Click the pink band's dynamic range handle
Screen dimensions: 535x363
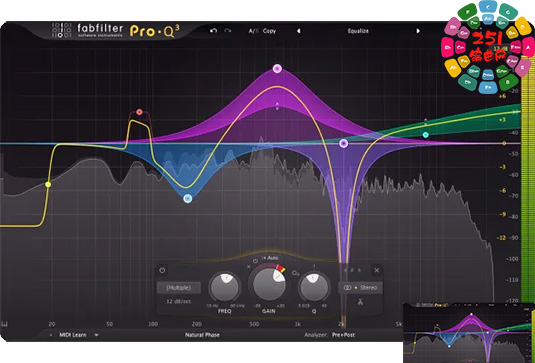coord(277,106)
